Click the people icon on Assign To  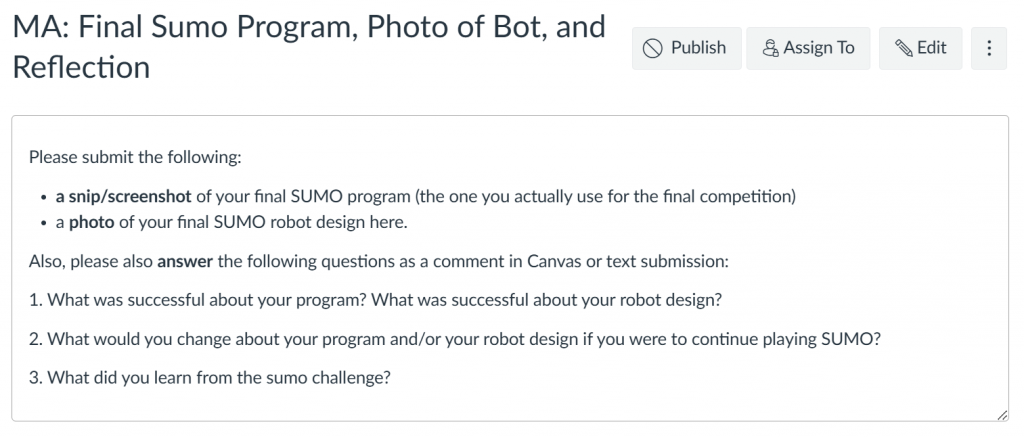click(771, 48)
